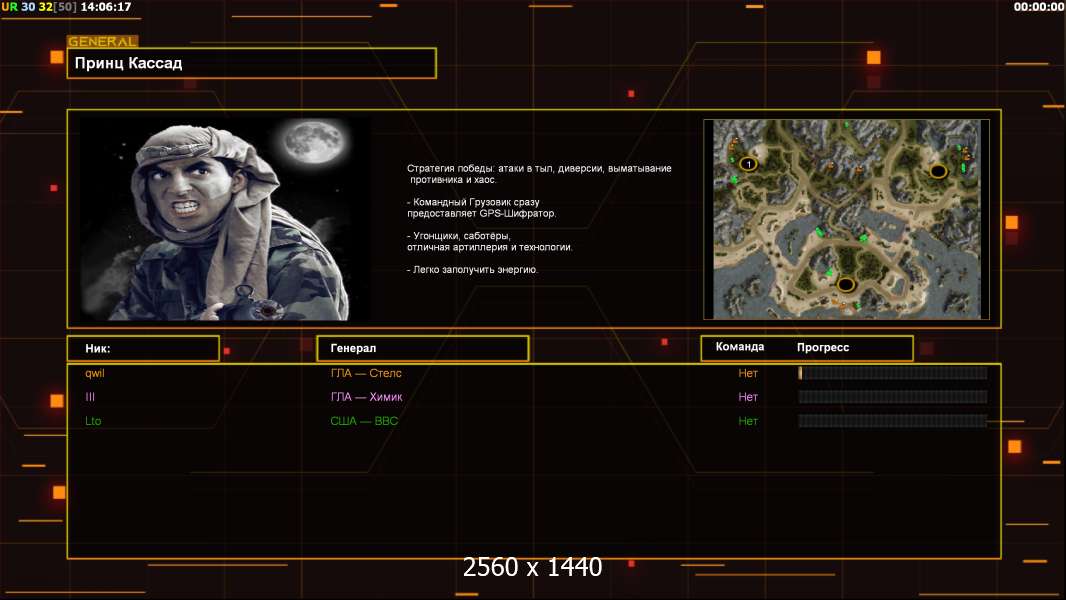
Task: Click the GENERAL label above the name box
Action: pyautogui.click(x=102, y=41)
